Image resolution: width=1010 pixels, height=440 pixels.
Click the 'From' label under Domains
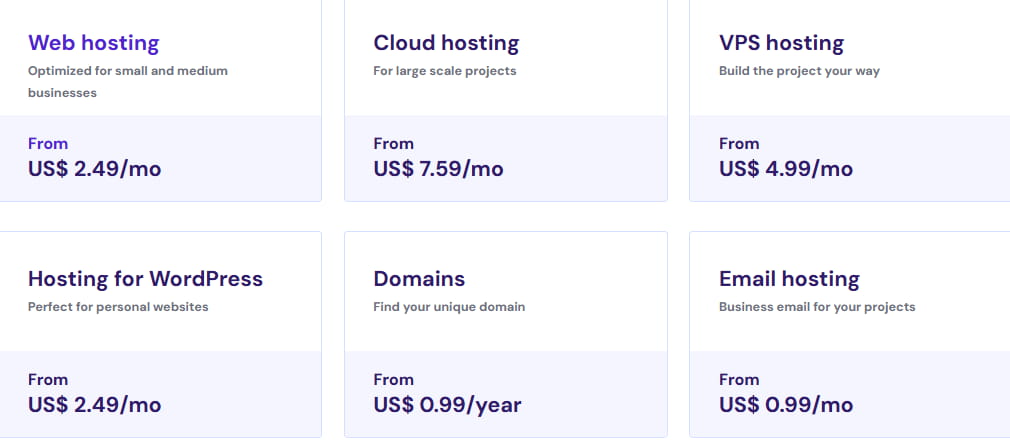(x=393, y=380)
